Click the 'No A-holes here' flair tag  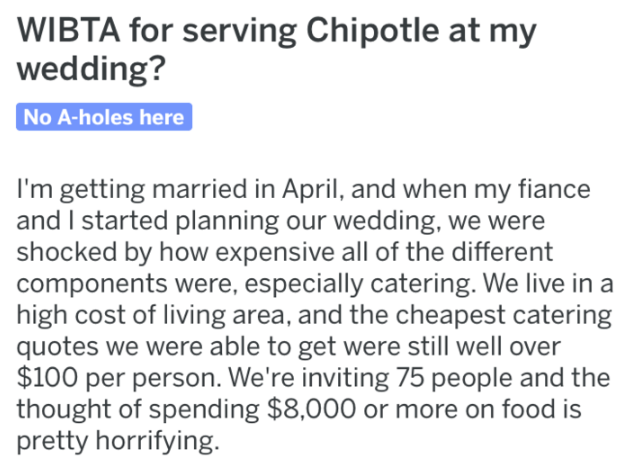pos(103,118)
